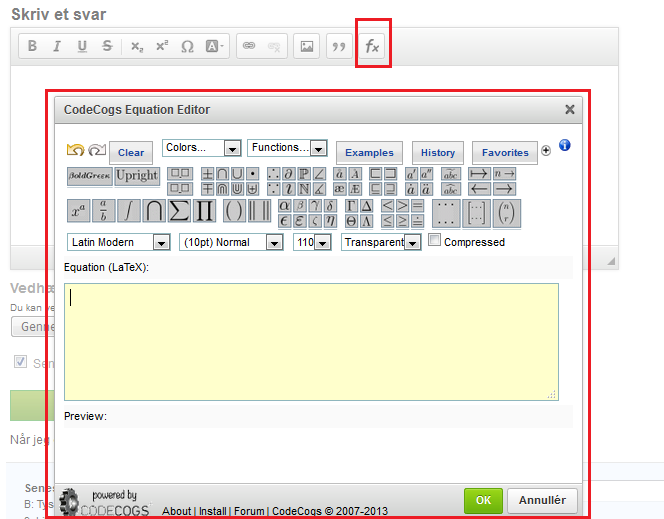Viewport: 664px width, 519px height.
Task: Insert binomial n over r template
Action: tap(506, 213)
